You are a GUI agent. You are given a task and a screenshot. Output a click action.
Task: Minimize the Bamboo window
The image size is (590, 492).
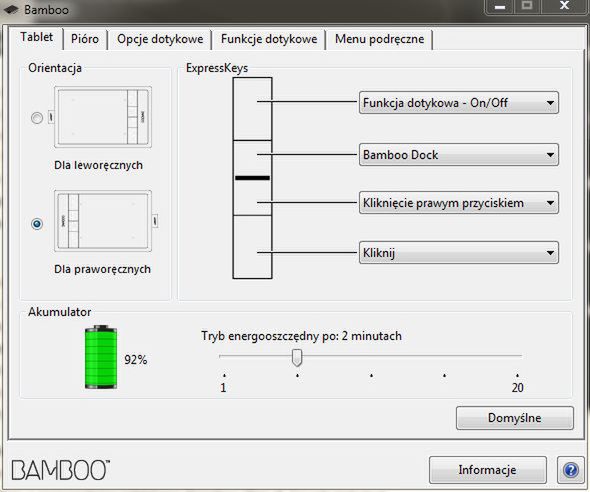click(500, 7)
